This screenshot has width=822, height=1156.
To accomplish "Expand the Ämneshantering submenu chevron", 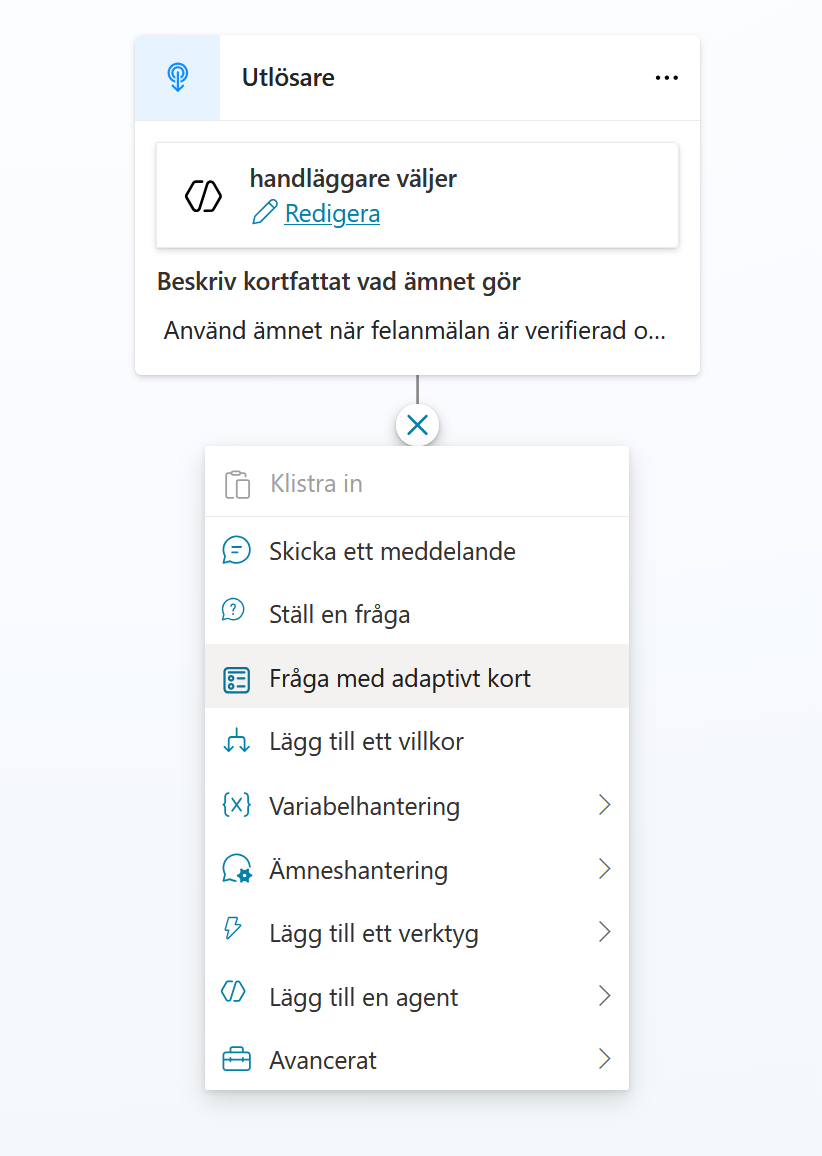I will tap(605, 869).
